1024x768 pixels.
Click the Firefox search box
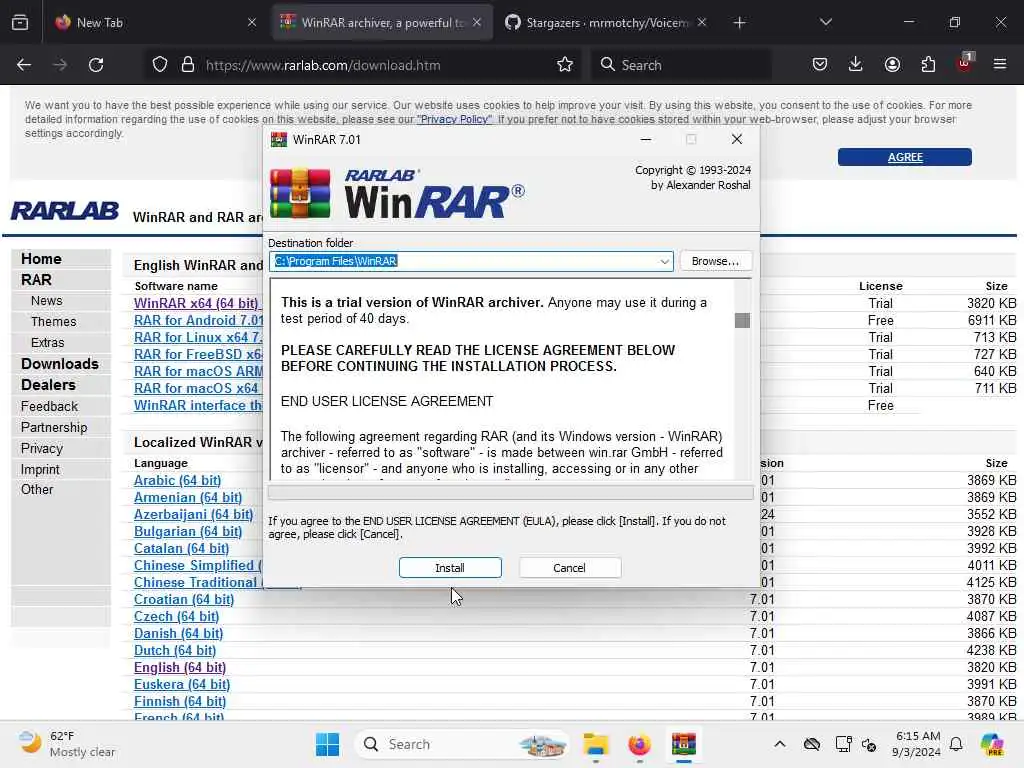[x=680, y=65]
